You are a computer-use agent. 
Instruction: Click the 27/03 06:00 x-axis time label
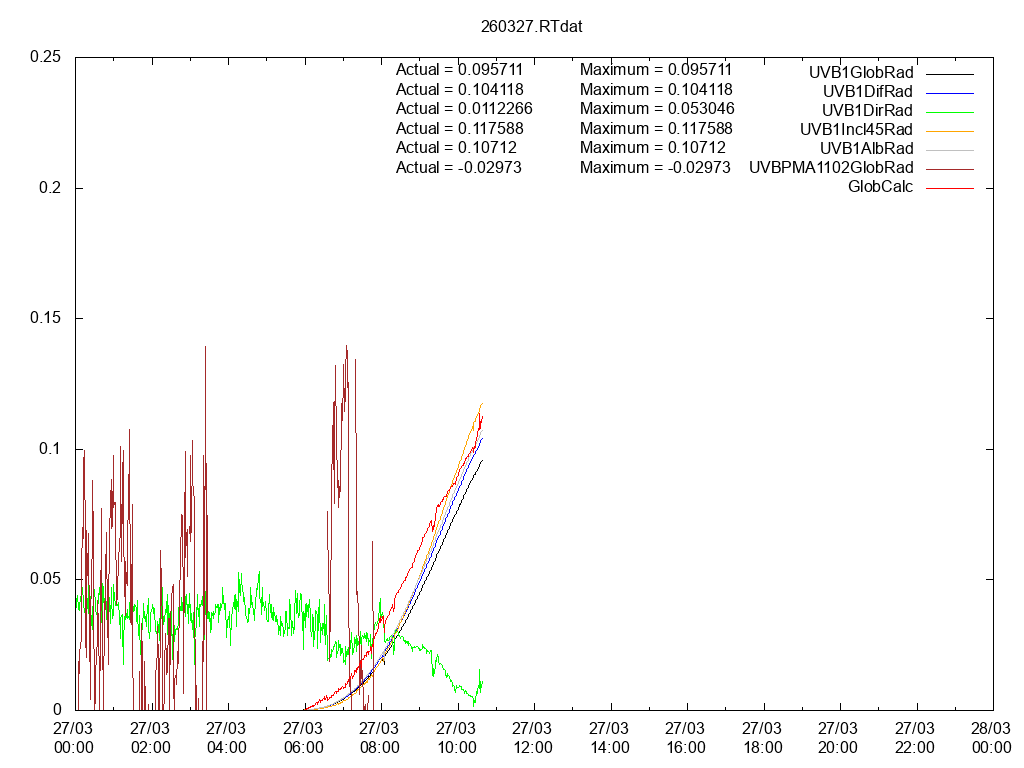[304, 738]
